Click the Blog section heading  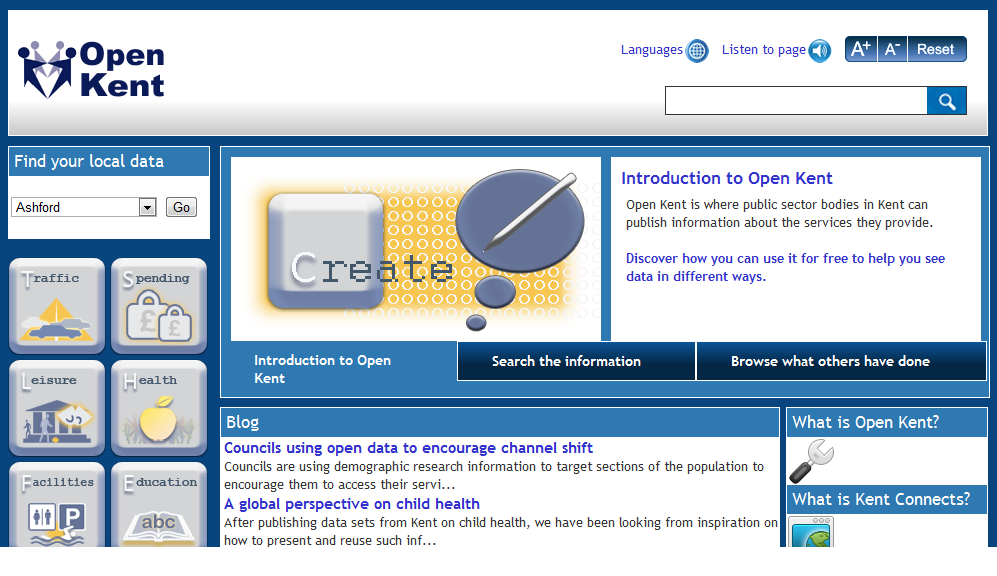pyautogui.click(x=242, y=423)
